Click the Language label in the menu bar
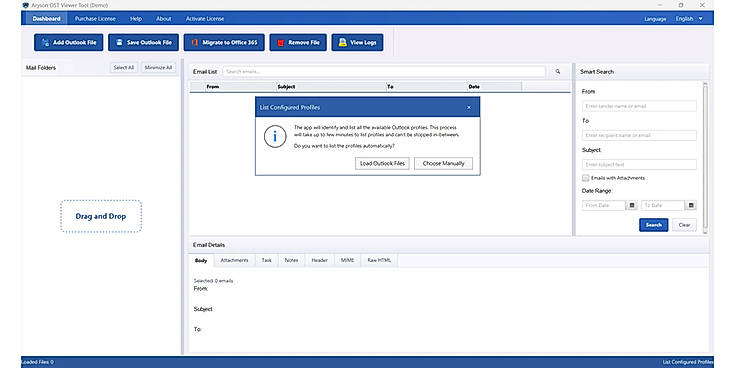Screen dimensions: 736x368 (655, 19)
